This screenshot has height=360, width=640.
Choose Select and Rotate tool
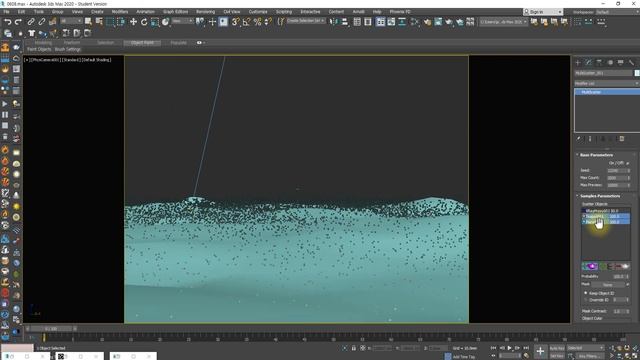[144, 22]
